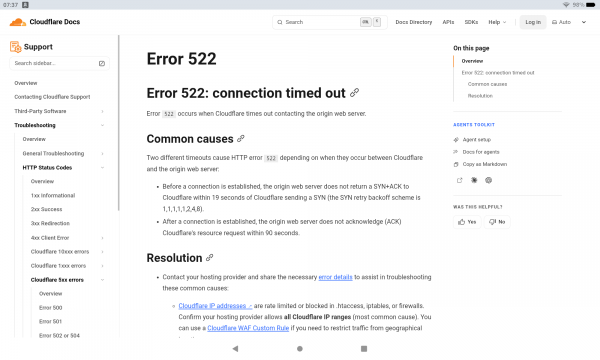Open 3xx Redirection in sidebar
Image resolution: width=600 pixels, height=360 pixels.
50,223
